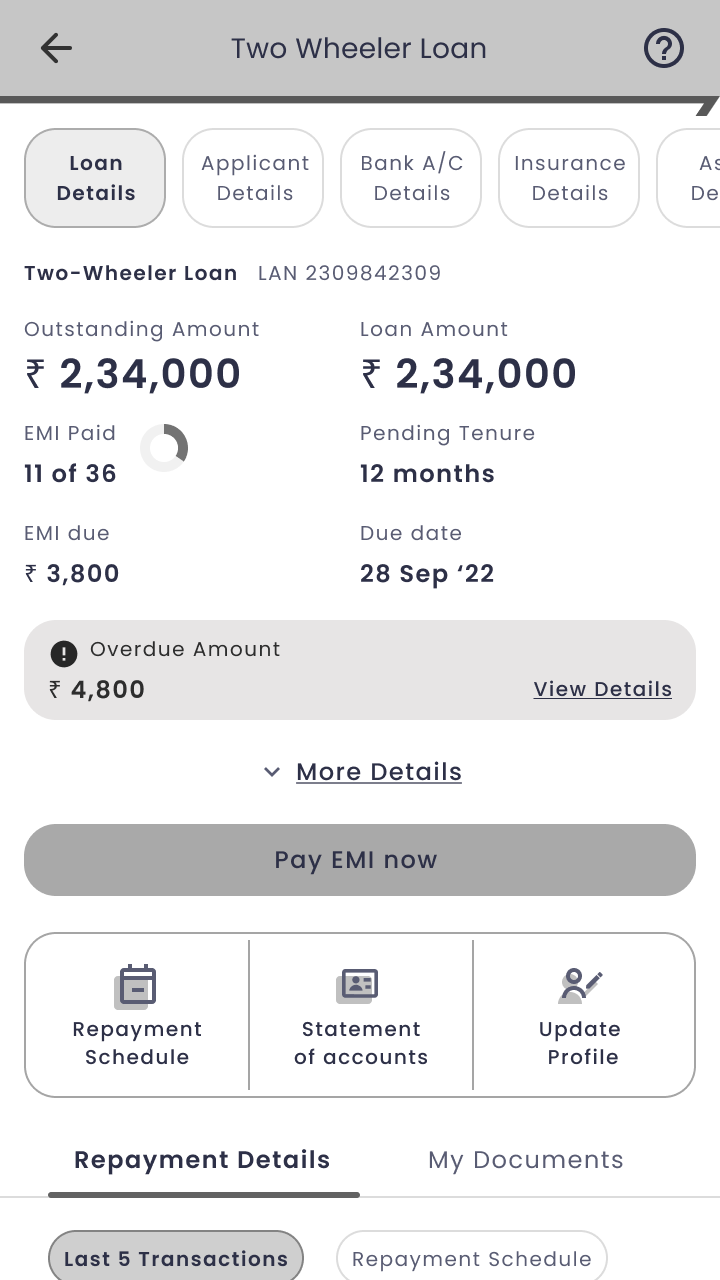Viewport: 720px width, 1280px height.
Task: Tap the back arrow icon
Action: [x=56, y=48]
